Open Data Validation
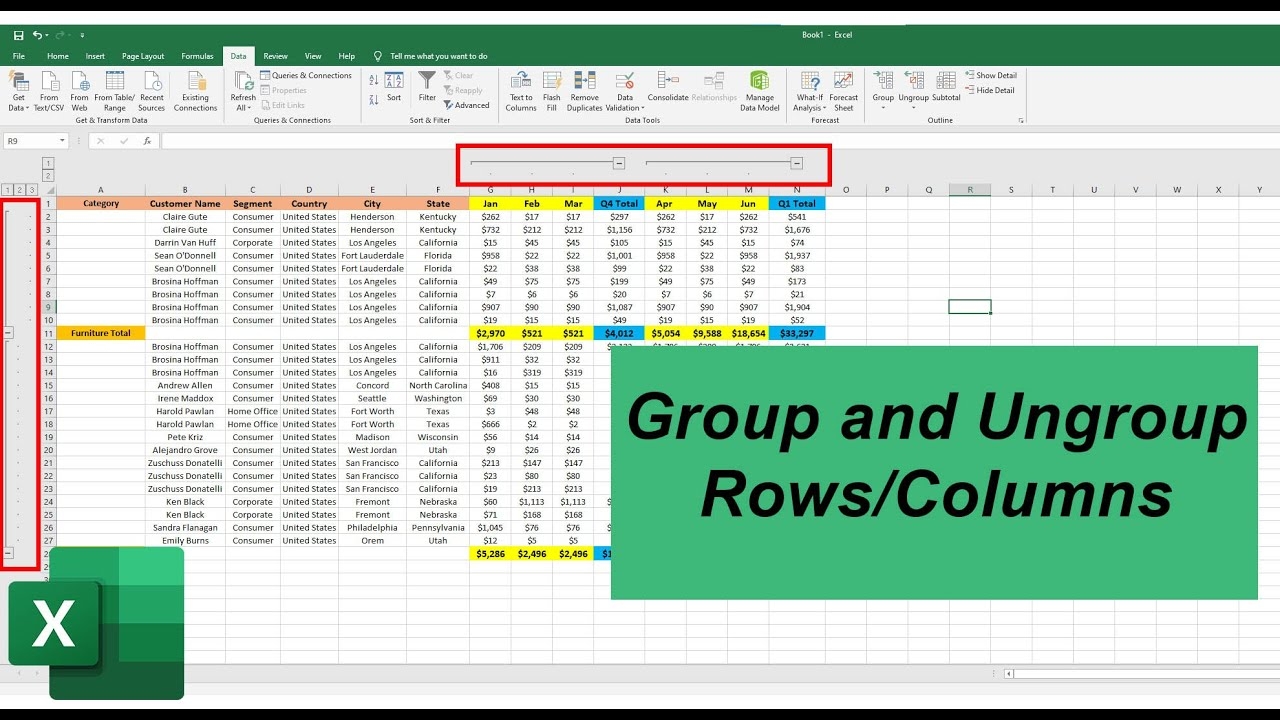 624,90
